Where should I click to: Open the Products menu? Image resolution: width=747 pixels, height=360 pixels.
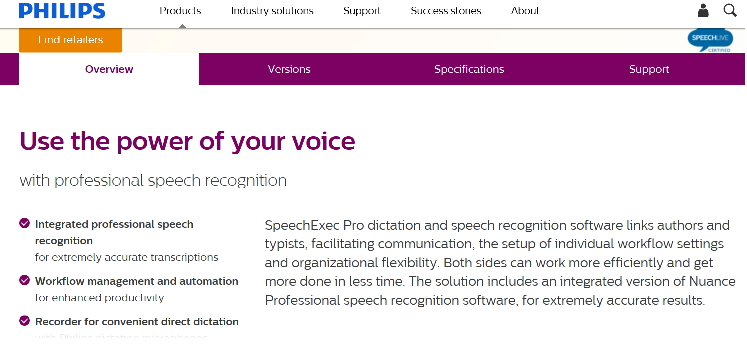pyautogui.click(x=180, y=10)
